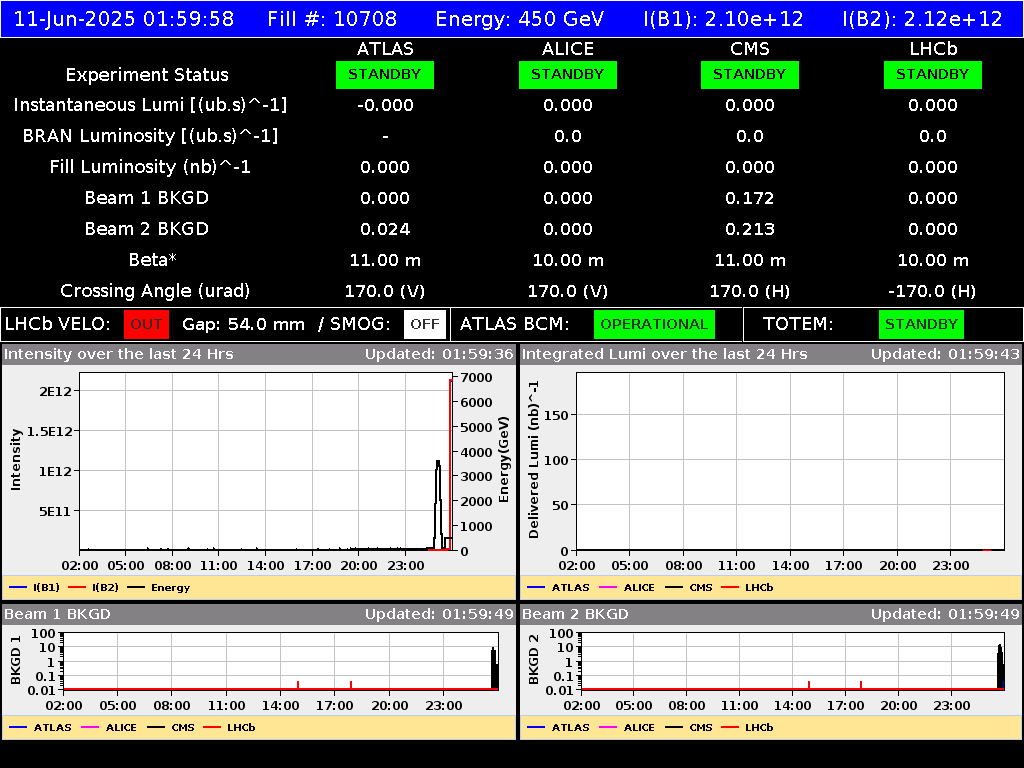Select the Energy: 450 GeV header field
Viewport: 1024px width, 768px height.
coord(520,19)
